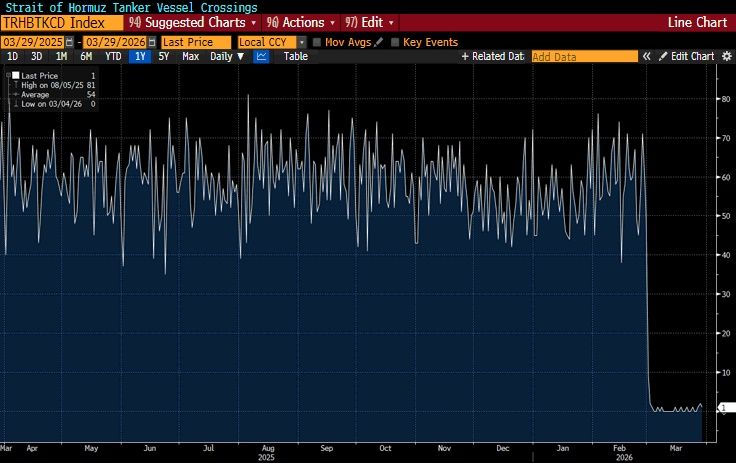The height and width of the screenshot is (463, 736).
Task: Enable the Mov Avgs checkbox
Action: click(317, 42)
